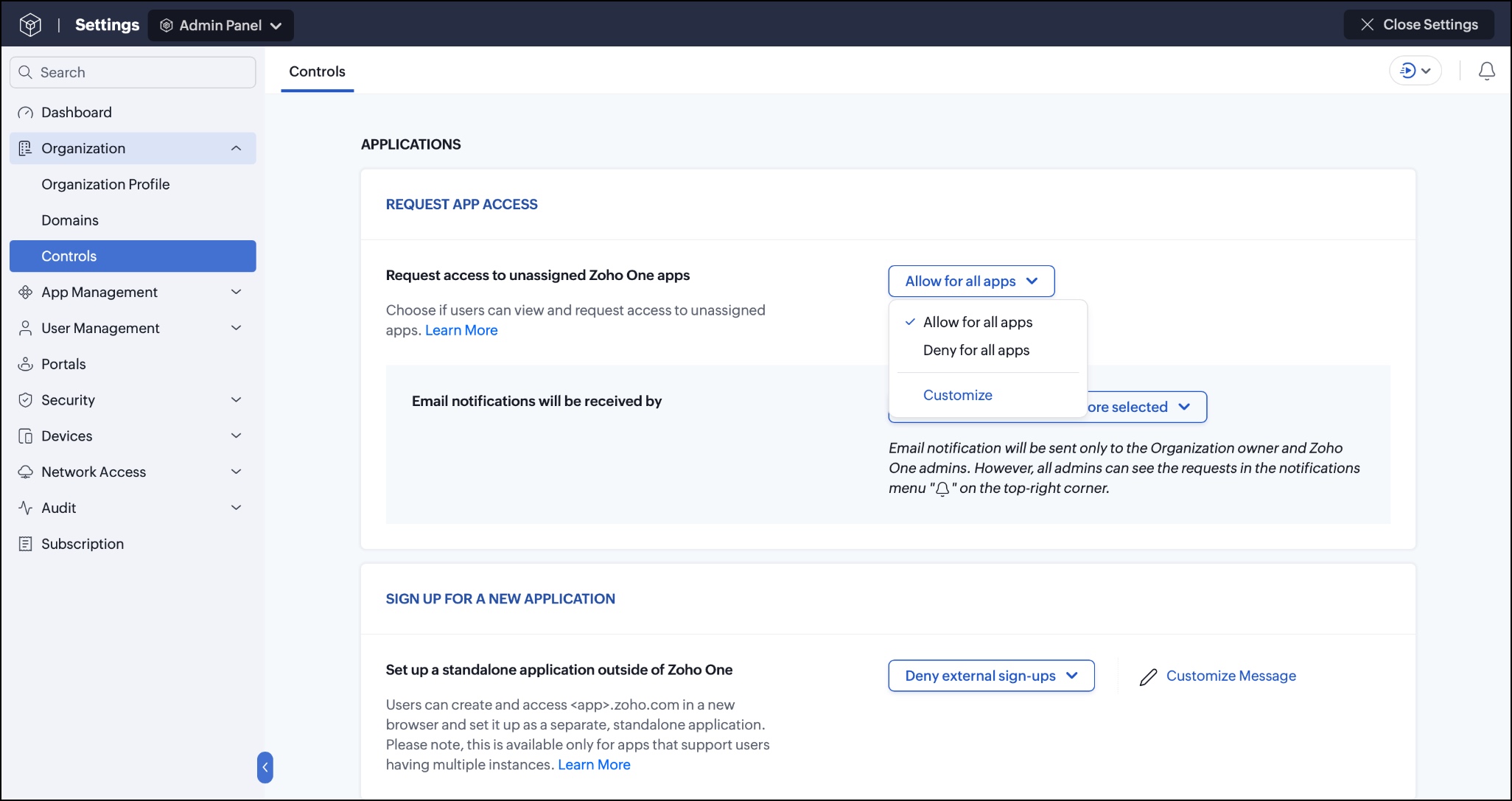Select Controls in the sidebar
Screen dimensions: 1512x801
[133, 256]
